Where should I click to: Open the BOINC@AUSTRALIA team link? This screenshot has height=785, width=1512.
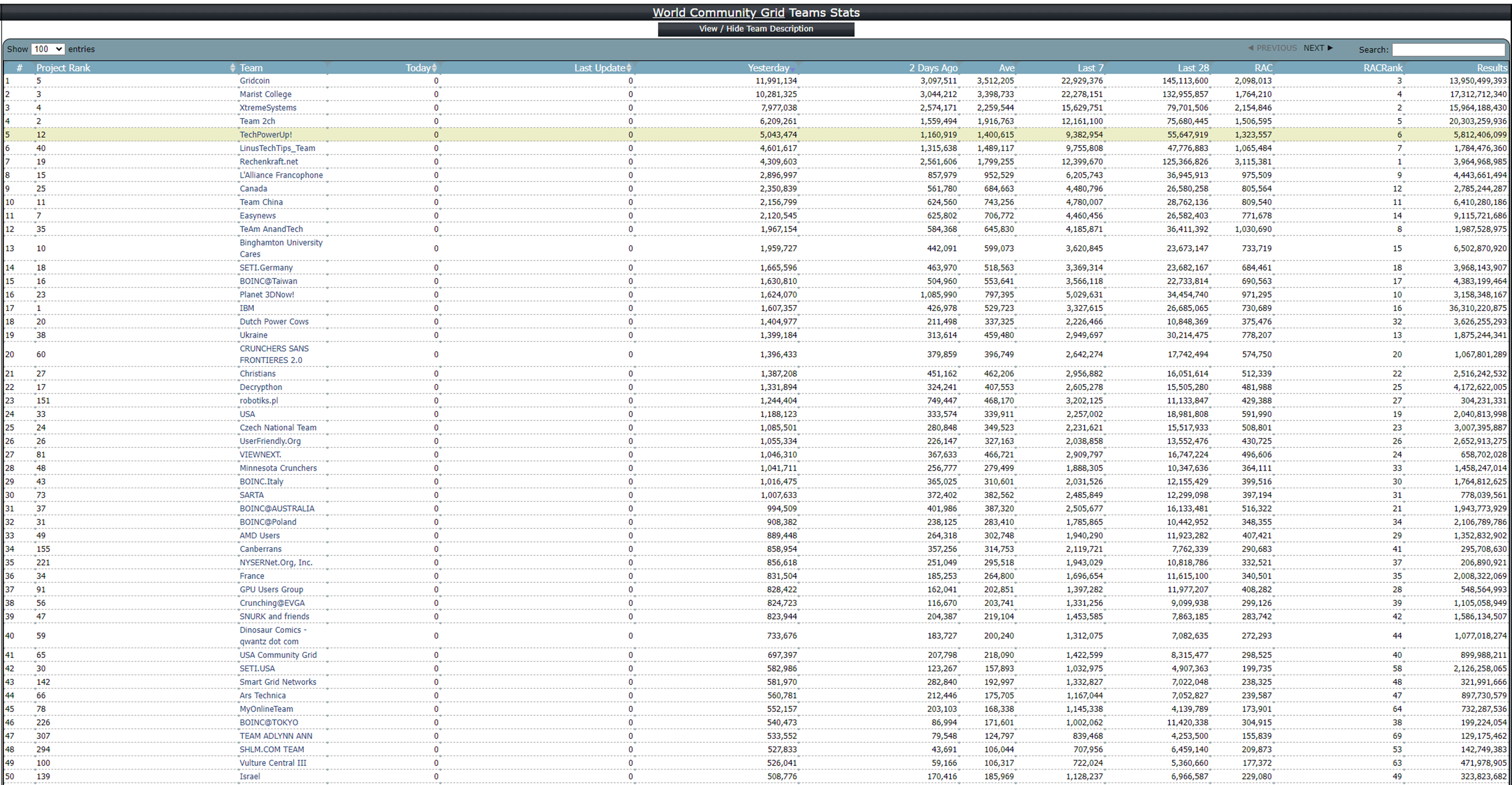[x=277, y=509]
